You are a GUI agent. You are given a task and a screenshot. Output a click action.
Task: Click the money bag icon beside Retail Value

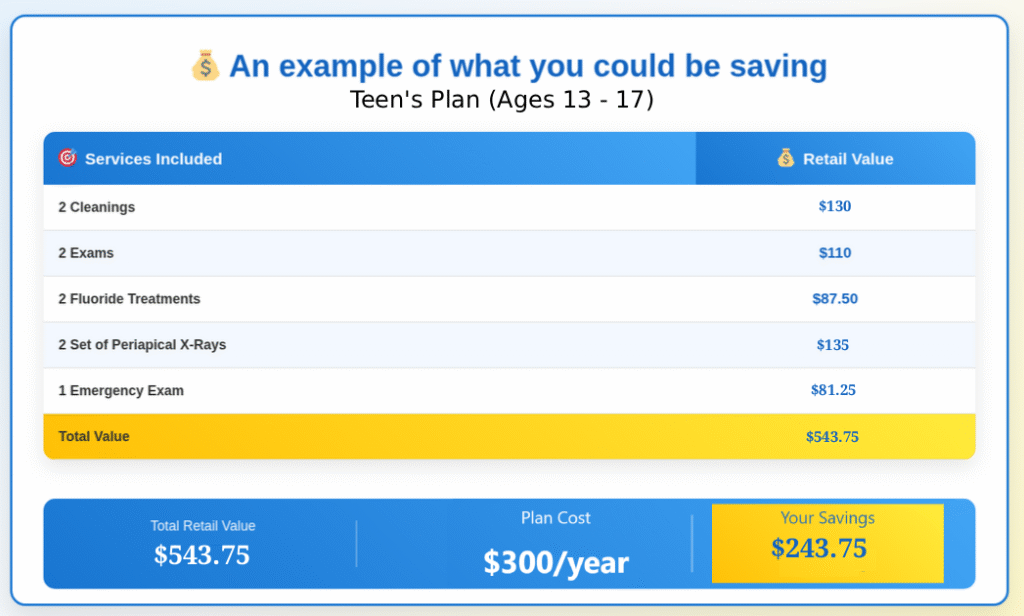(x=786, y=158)
